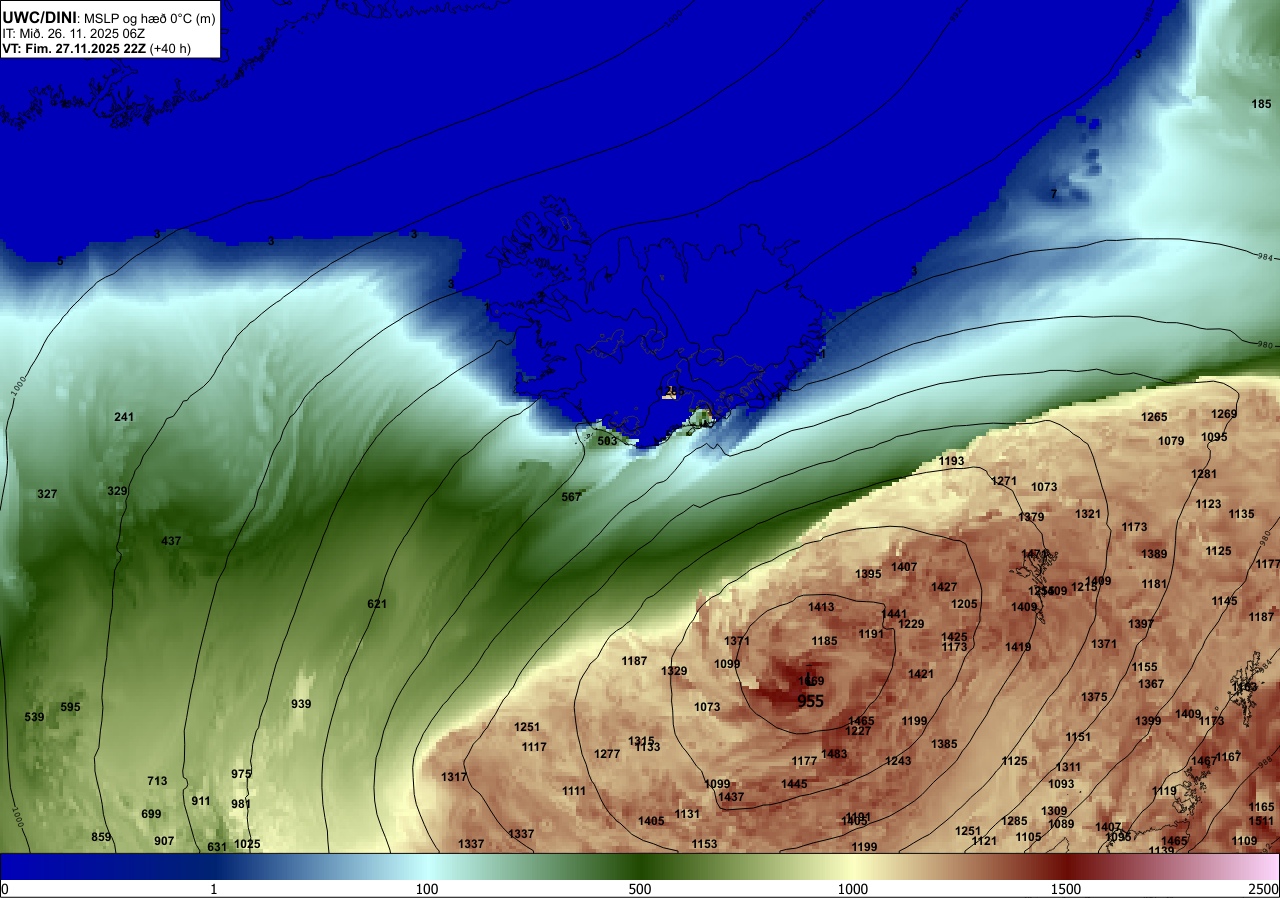Click the freezing level value 503

click(607, 441)
